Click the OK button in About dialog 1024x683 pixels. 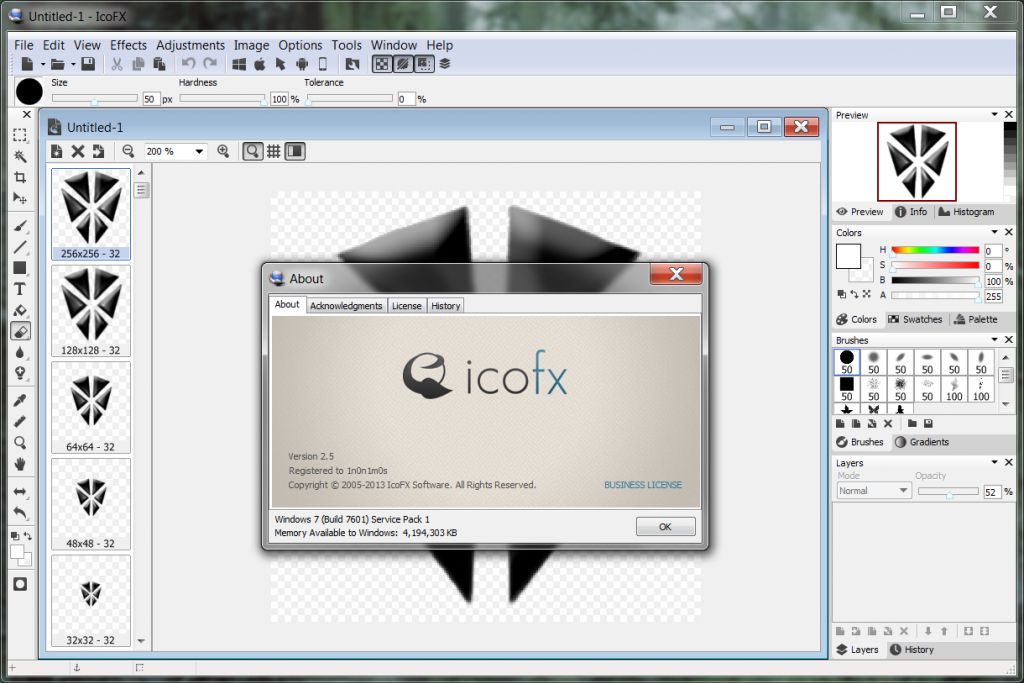coord(665,526)
